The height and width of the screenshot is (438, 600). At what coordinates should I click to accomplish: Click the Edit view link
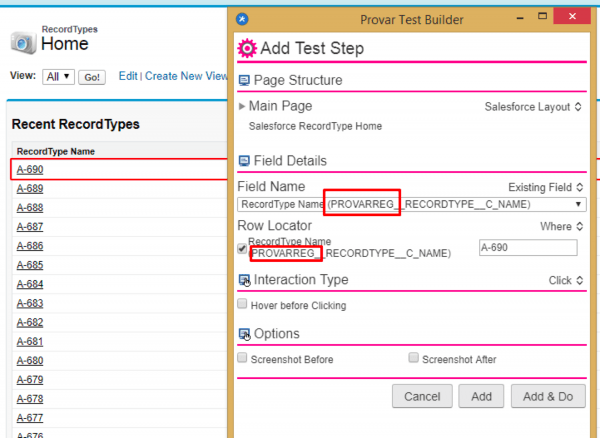(x=128, y=76)
